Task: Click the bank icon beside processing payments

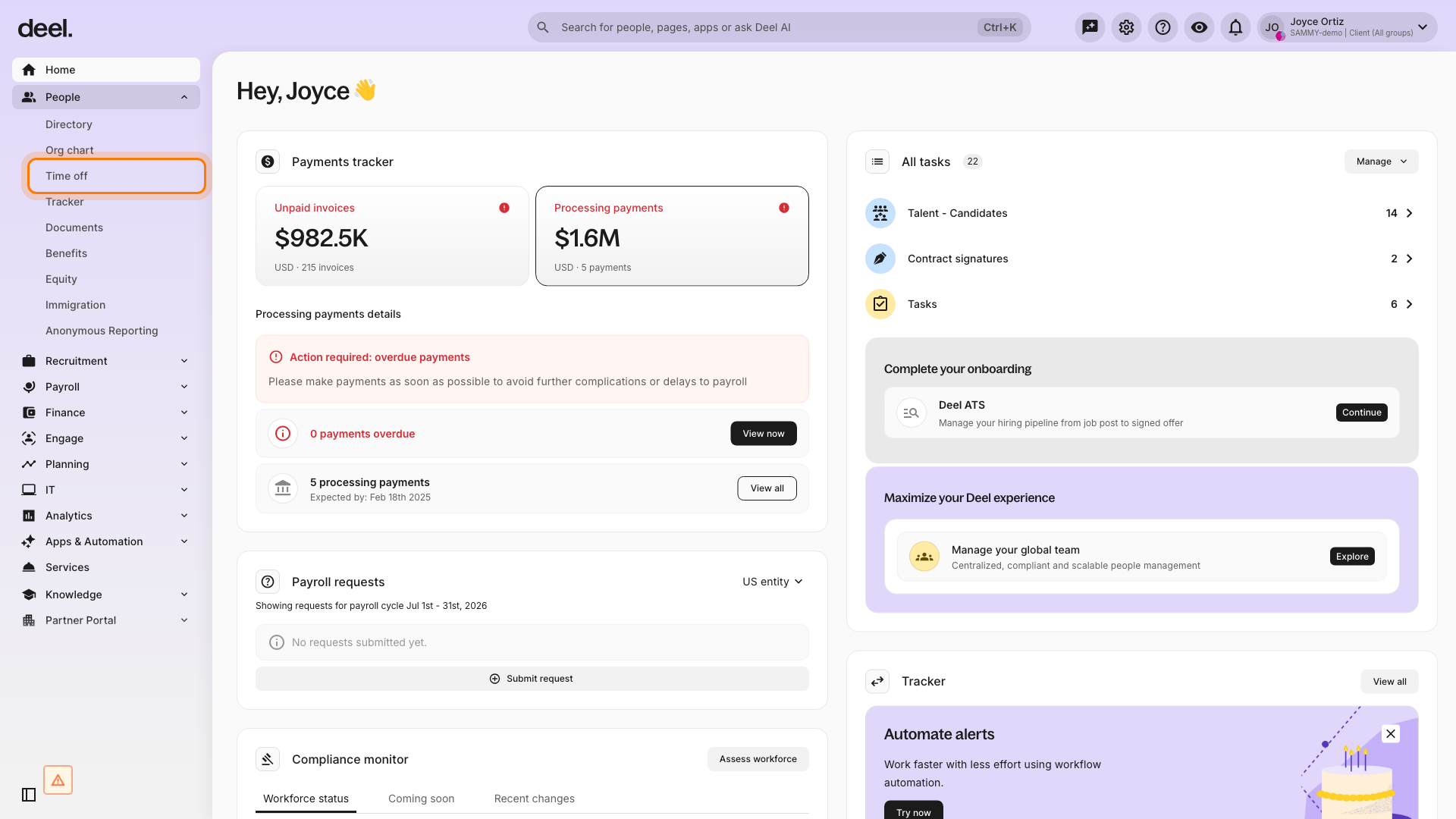Action: [283, 488]
